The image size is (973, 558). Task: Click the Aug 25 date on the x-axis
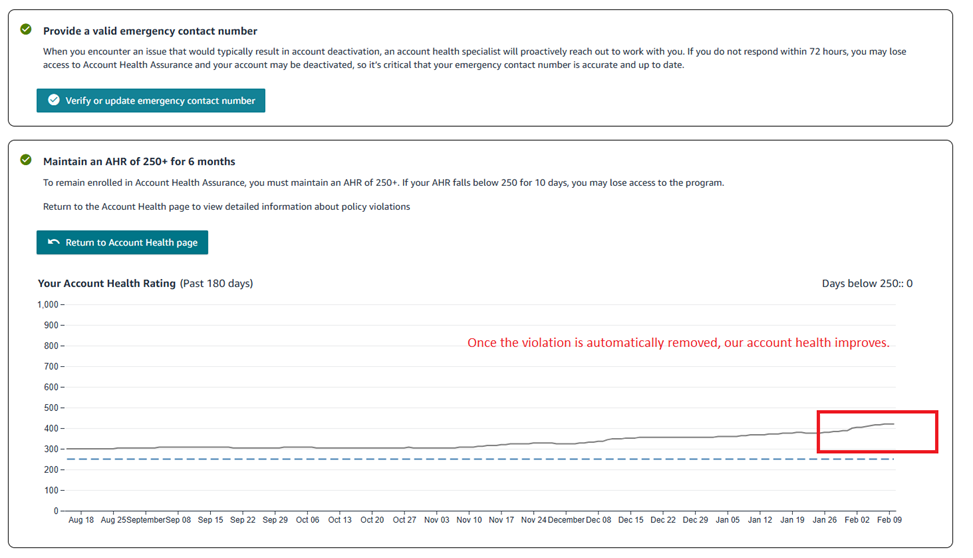point(113,520)
